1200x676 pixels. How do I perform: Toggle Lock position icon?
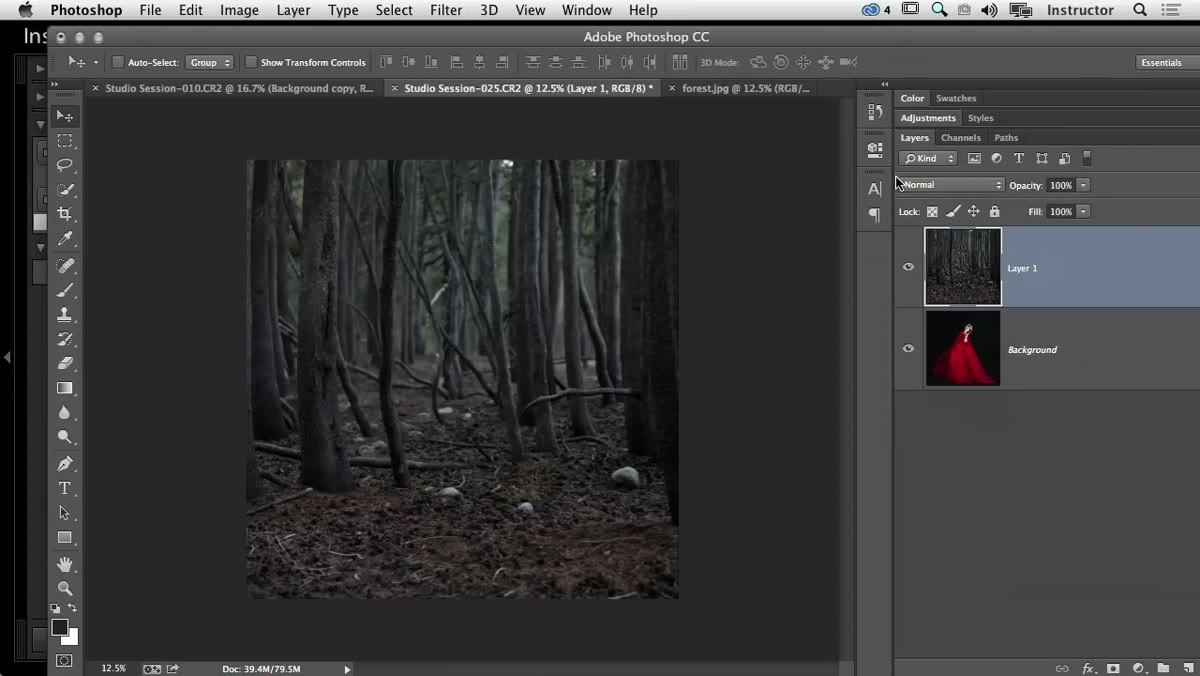coord(973,212)
